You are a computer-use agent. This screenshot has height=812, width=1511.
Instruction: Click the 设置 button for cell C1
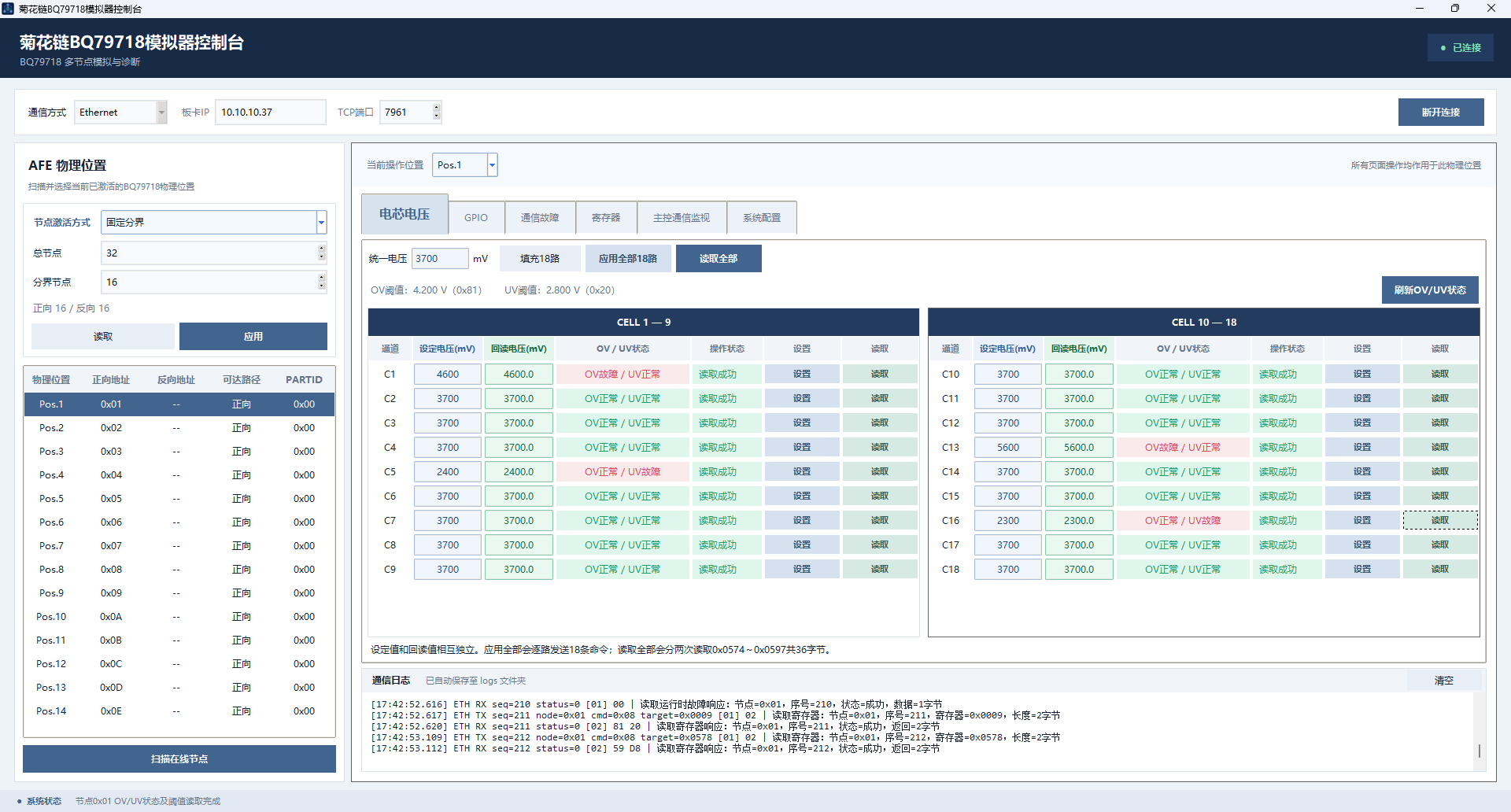(802, 375)
